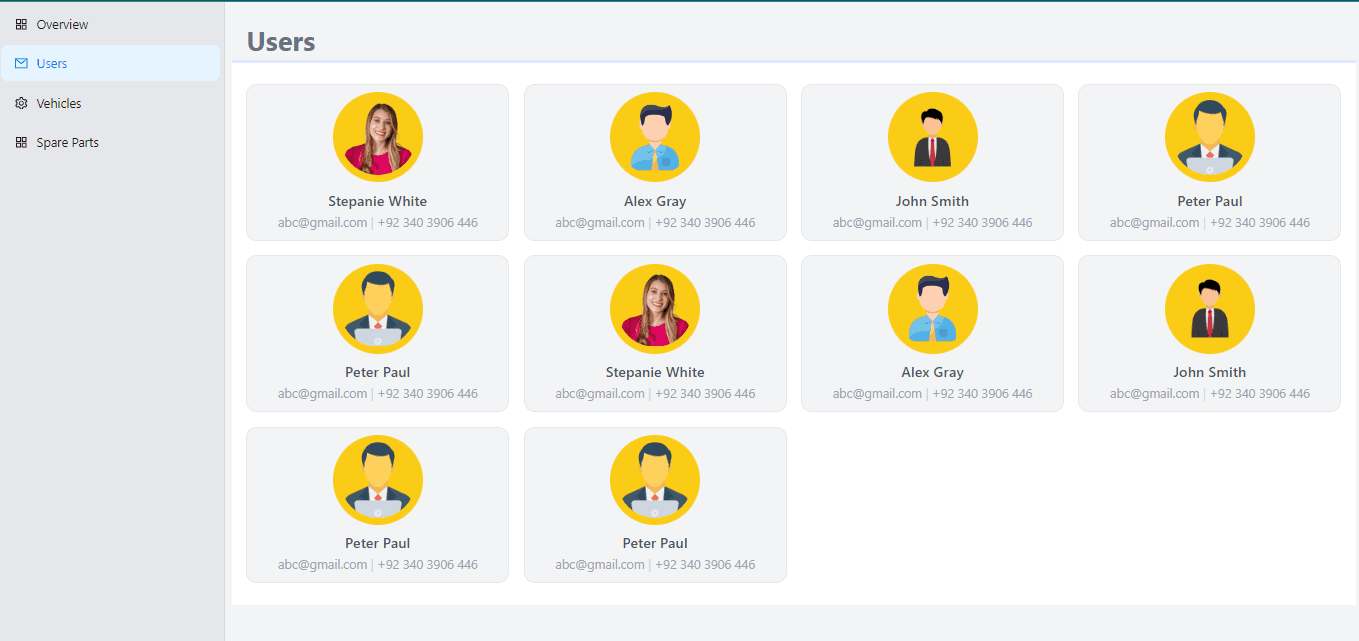Screen dimensions: 1359x641
Task: Click the gear icon next to Vehicles
Action: pyautogui.click(x=21, y=103)
